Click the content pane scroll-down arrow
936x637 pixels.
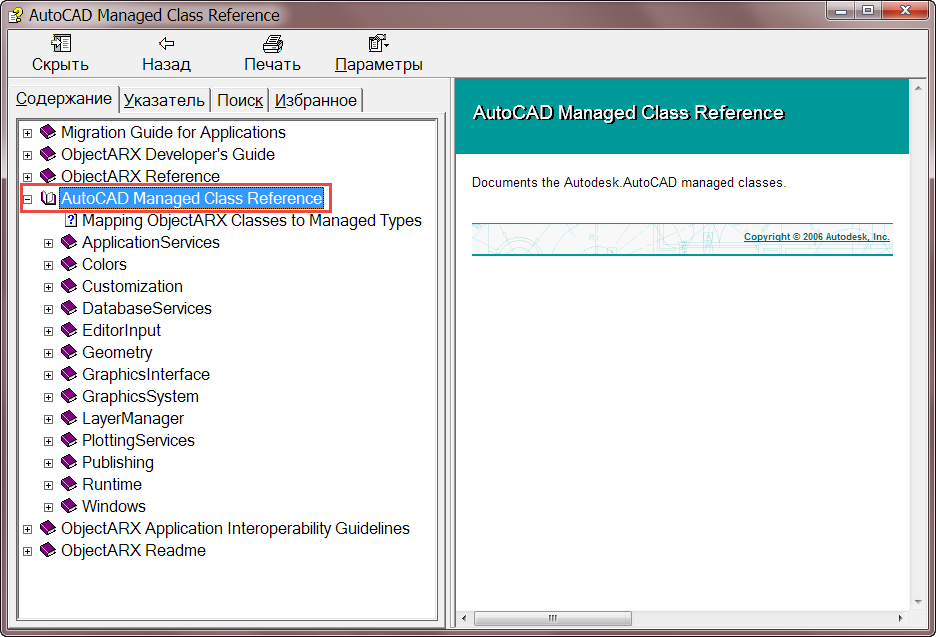pyautogui.click(x=918, y=602)
